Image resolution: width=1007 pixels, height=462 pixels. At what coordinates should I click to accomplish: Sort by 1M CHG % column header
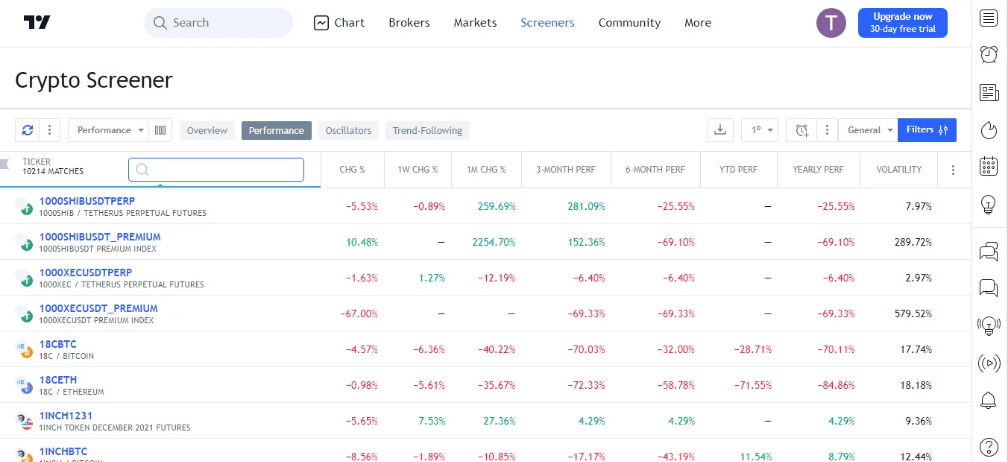(486, 170)
